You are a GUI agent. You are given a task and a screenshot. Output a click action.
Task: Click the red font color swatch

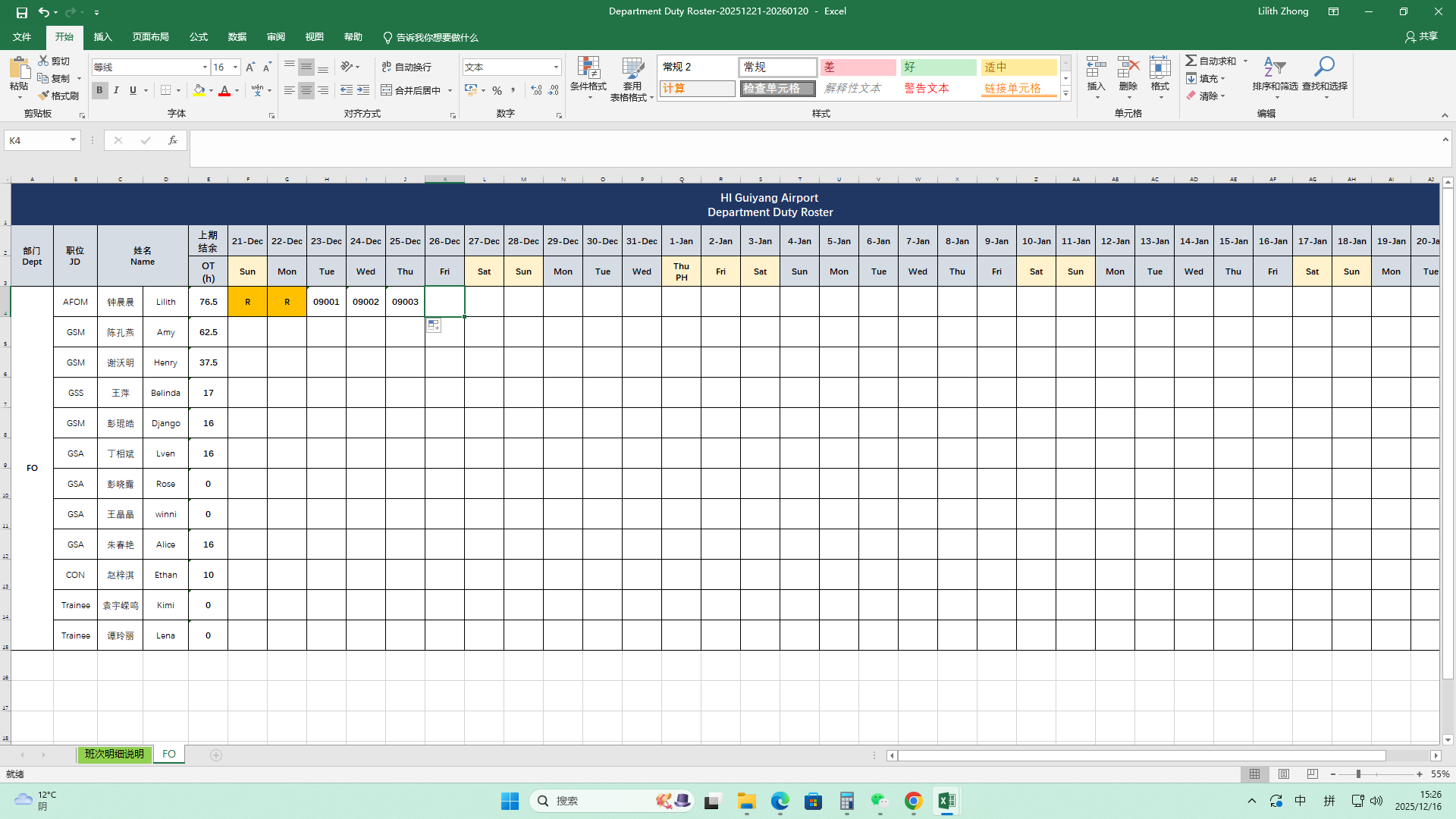[x=224, y=90]
